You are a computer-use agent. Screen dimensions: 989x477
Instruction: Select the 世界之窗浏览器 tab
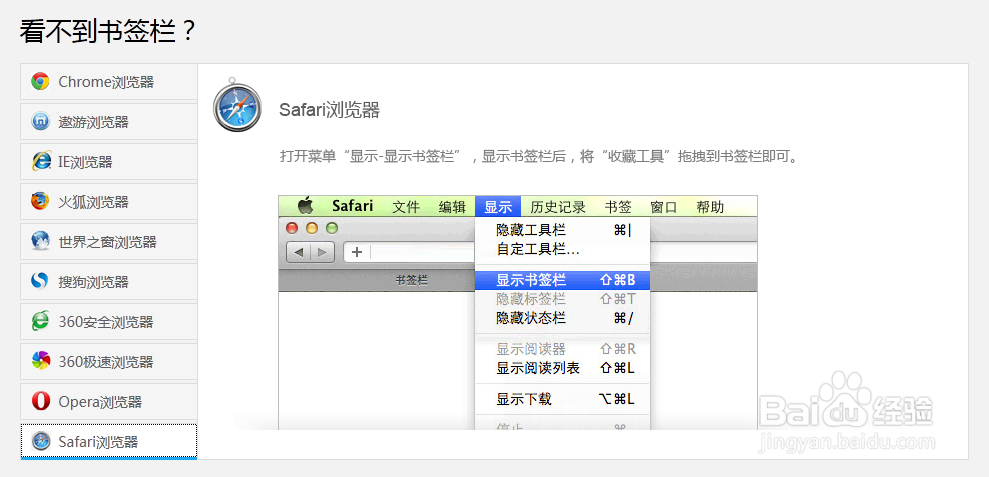pyautogui.click(x=109, y=241)
